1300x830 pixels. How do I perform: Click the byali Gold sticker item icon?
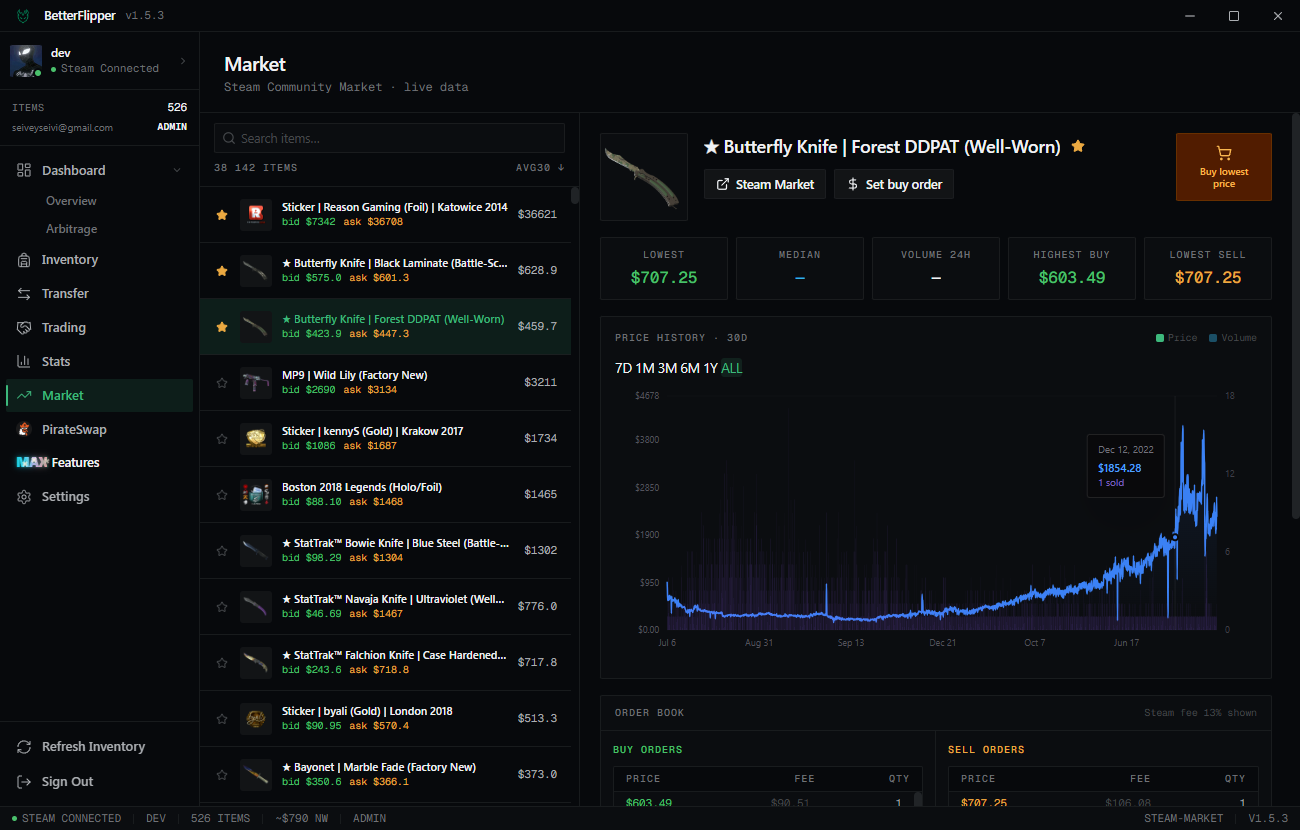tap(256, 719)
